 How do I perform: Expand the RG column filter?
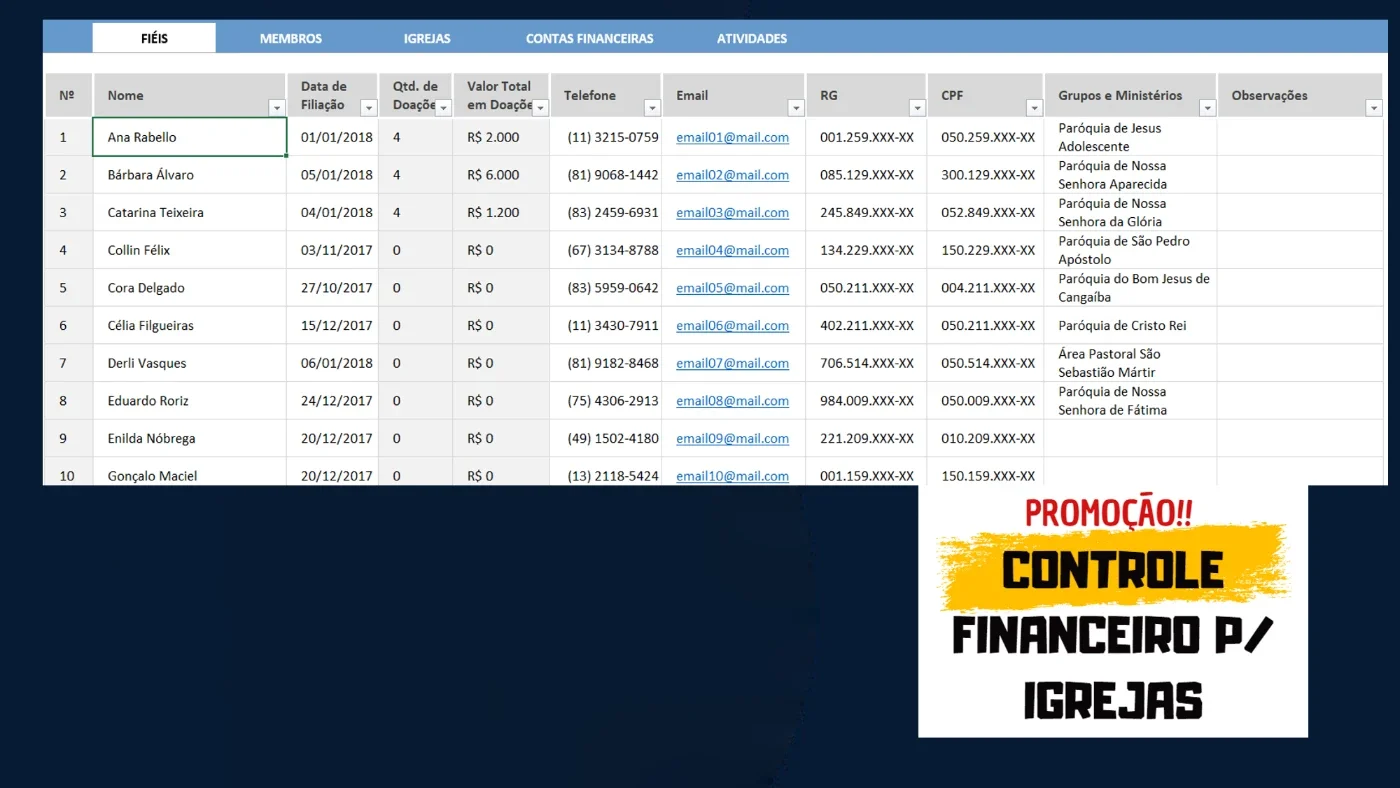click(x=917, y=108)
